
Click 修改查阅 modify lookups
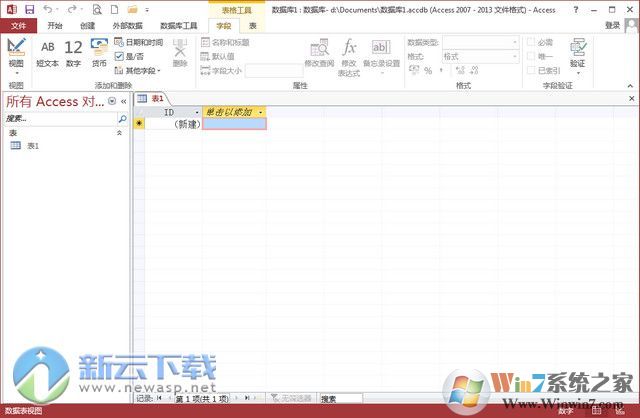[x=319, y=53]
